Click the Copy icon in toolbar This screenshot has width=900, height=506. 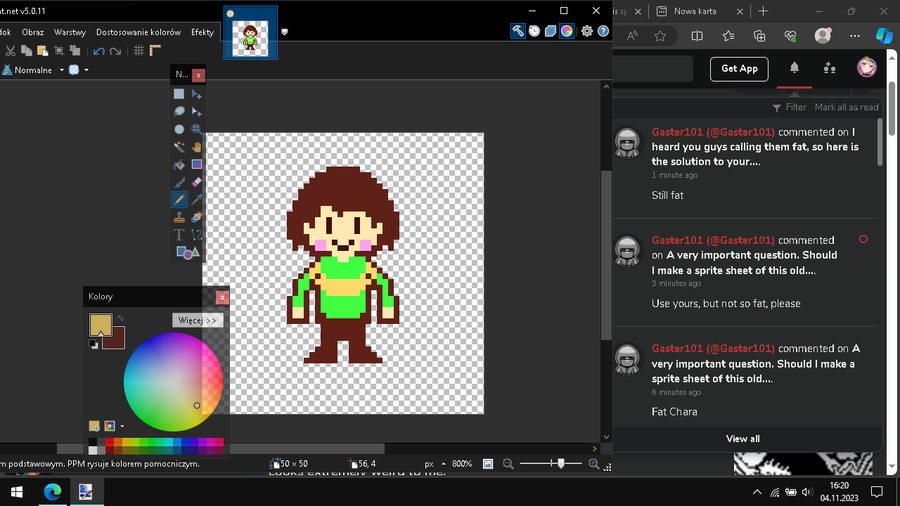click(x=26, y=51)
